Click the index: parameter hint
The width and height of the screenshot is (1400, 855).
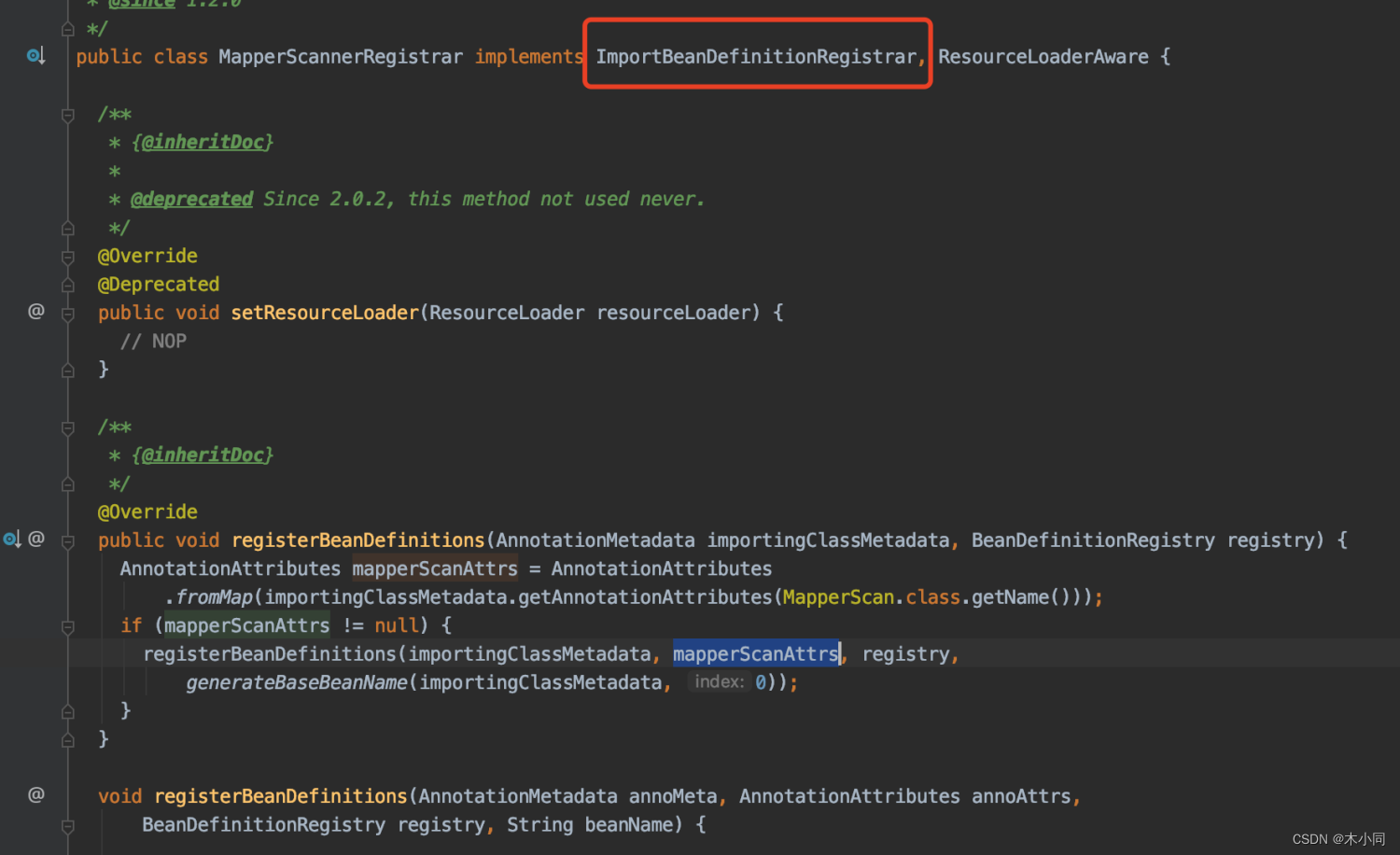[x=720, y=681]
